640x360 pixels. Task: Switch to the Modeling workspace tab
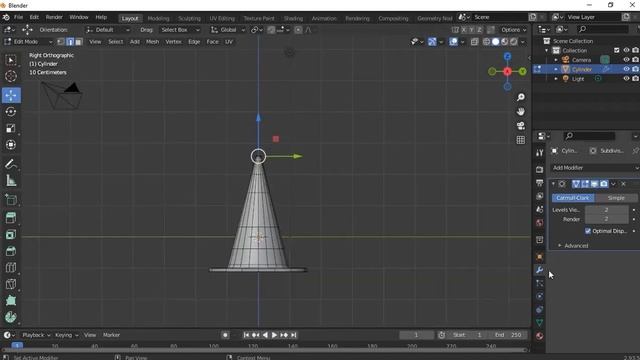(x=158, y=18)
